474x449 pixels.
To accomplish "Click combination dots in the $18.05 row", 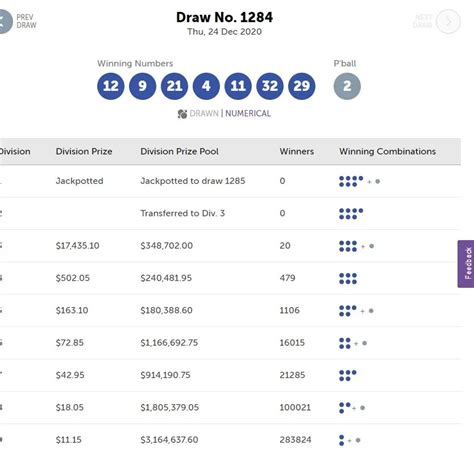I will (352, 408).
